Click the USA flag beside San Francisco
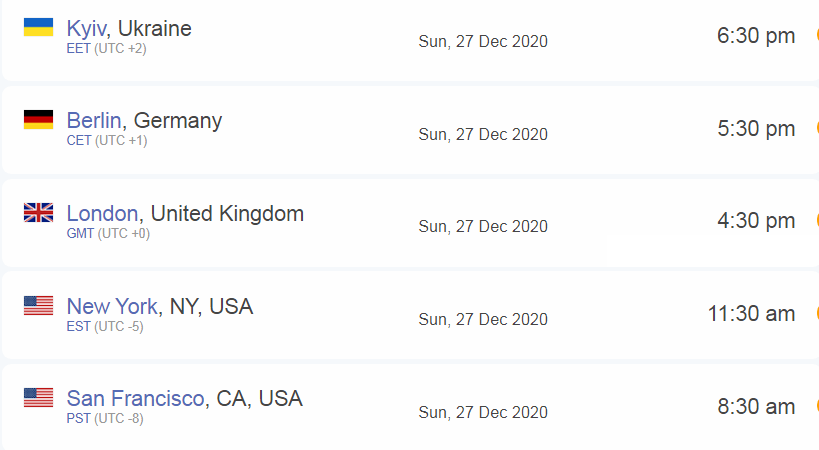Viewport: 819px width, 450px height. click(x=38, y=398)
